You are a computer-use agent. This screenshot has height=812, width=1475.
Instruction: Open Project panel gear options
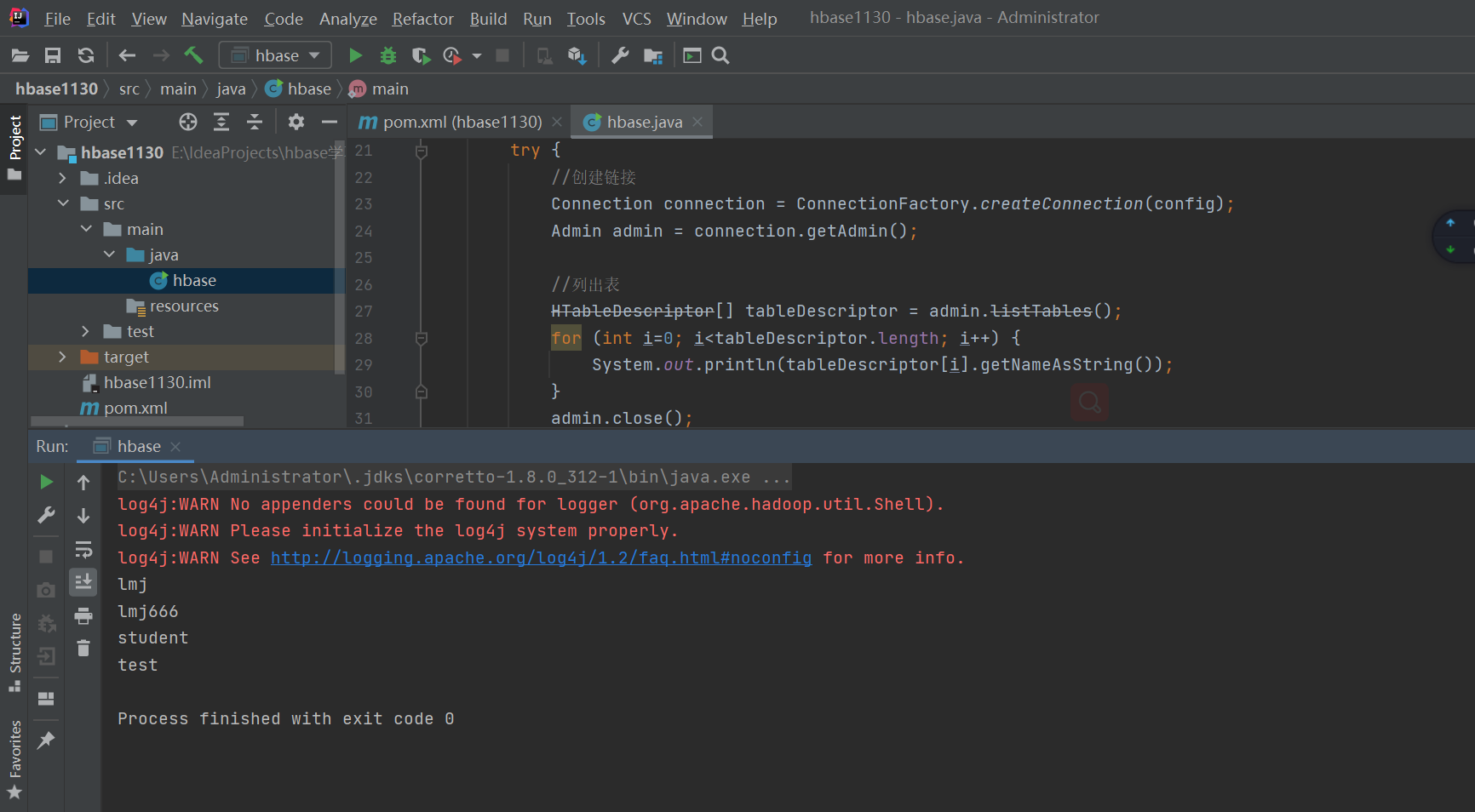click(x=296, y=122)
